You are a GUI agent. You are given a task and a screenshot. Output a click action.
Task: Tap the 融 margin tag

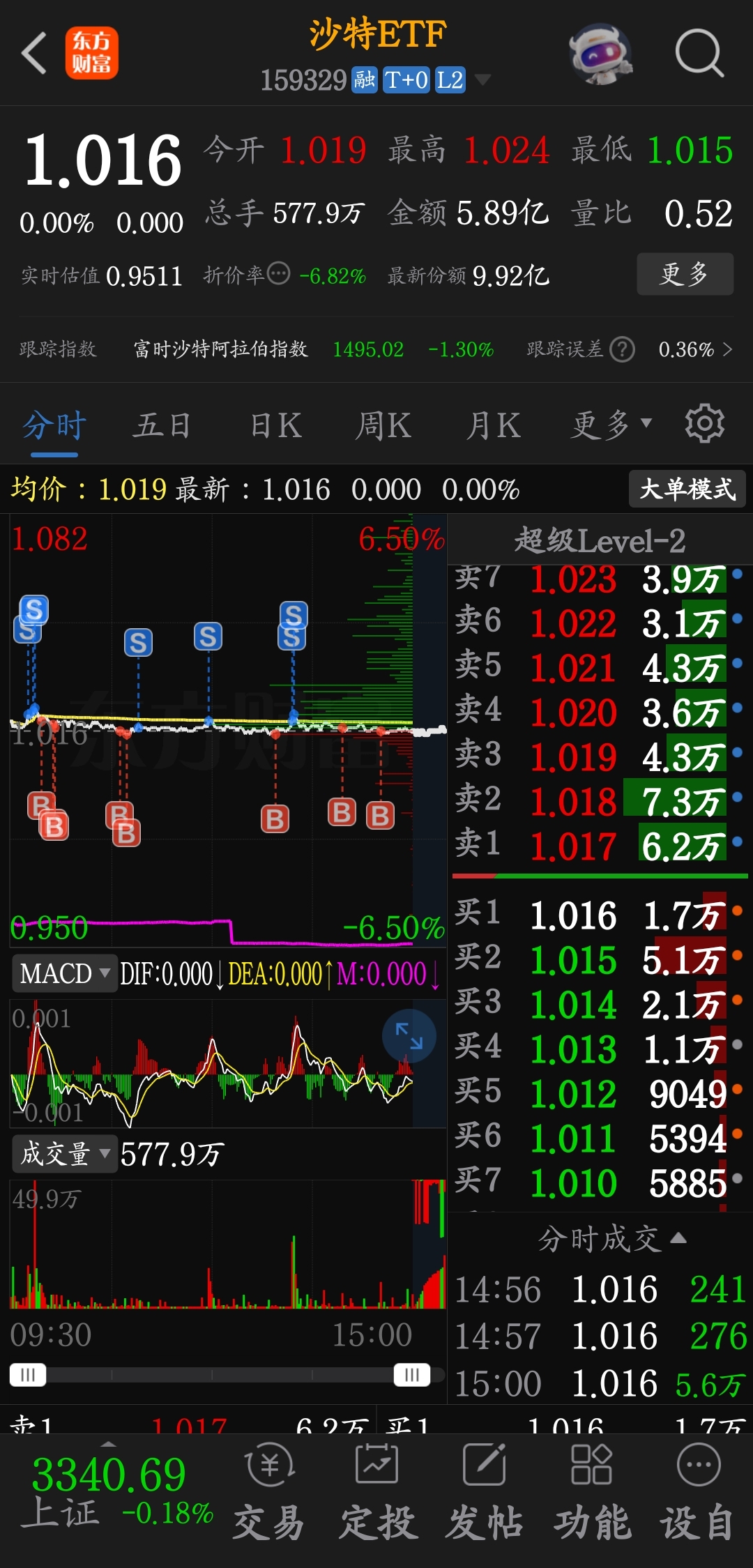tap(364, 80)
